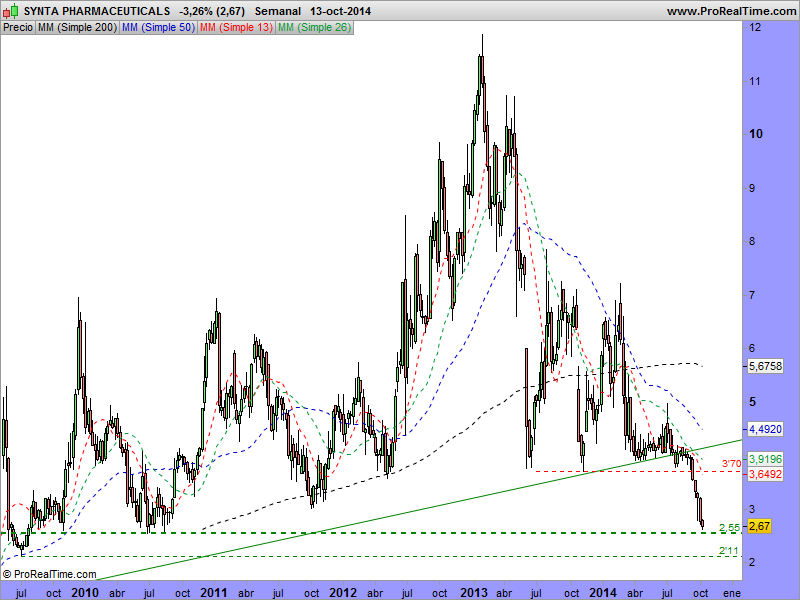Click the 3,6492 red moving average label
The image size is (800, 600).
(x=765, y=474)
